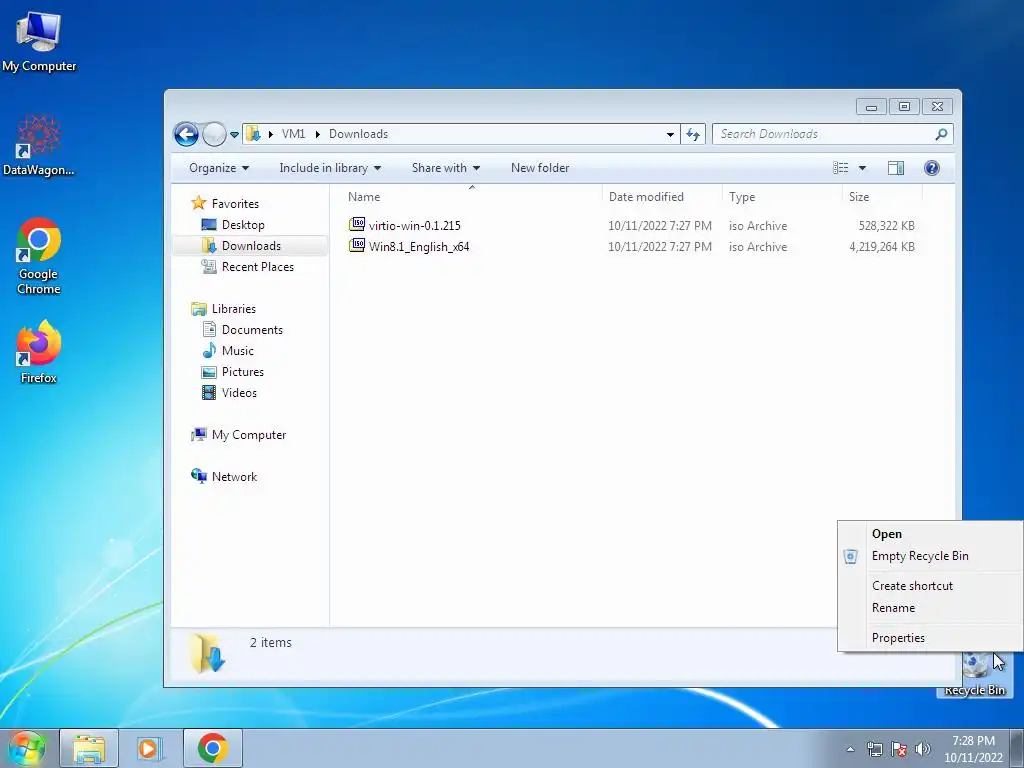The image size is (1024, 768).
Task: Open Desktop under Favorites
Action: (243, 225)
